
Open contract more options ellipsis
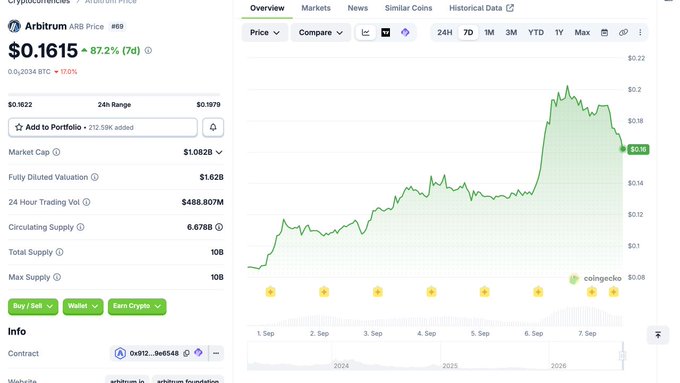pos(216,354)
